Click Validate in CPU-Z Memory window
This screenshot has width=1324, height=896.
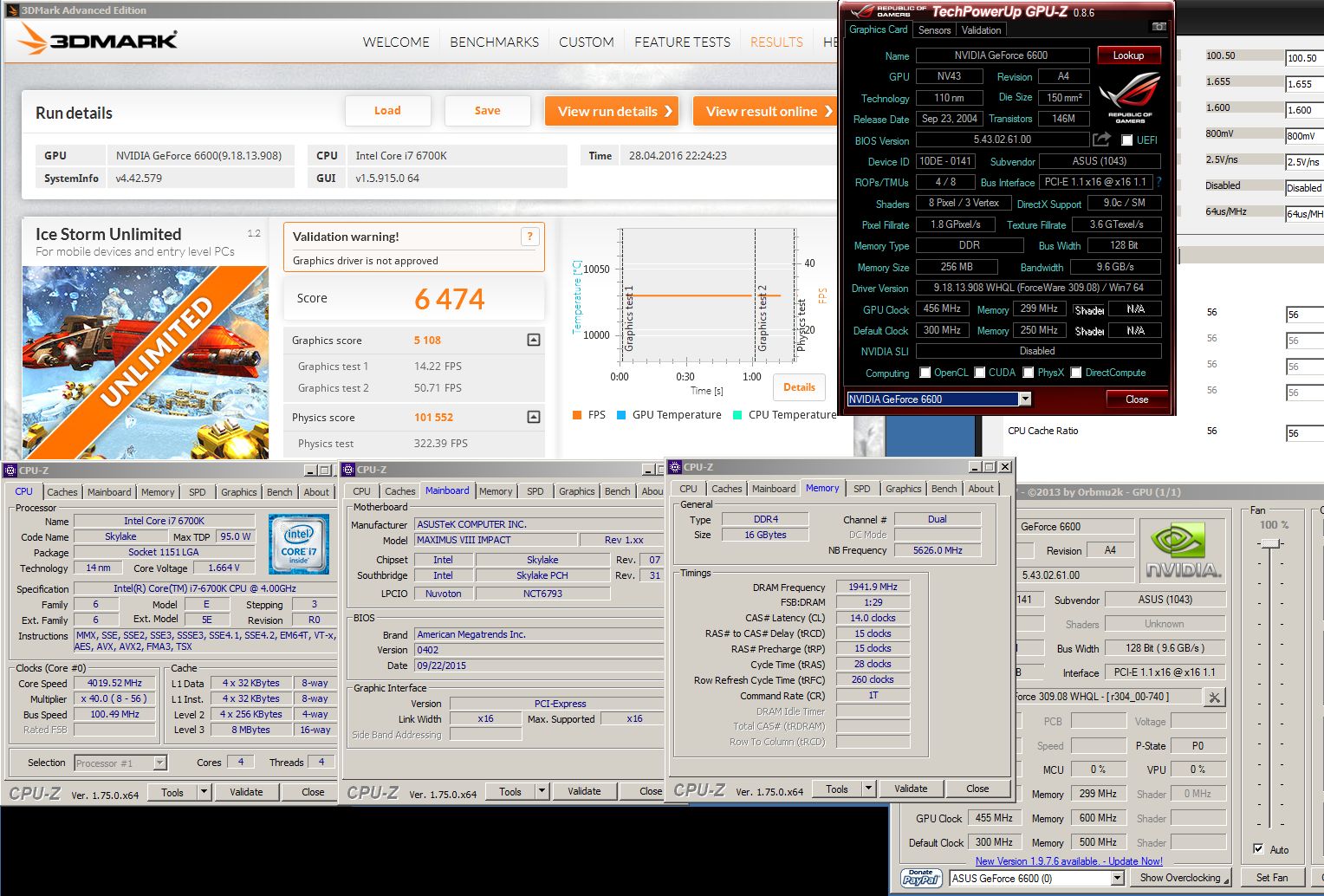[x=911, y=789]
